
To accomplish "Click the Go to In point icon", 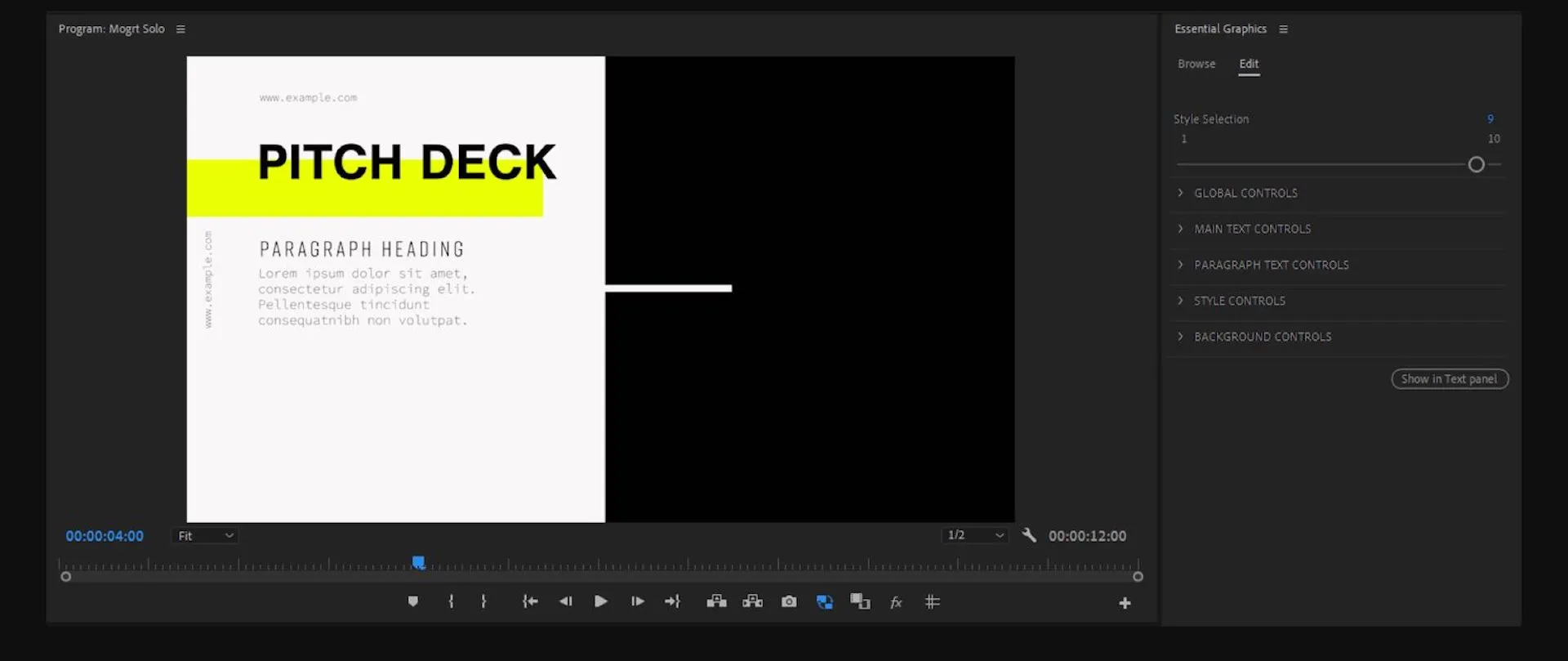I will coord(530,602).
